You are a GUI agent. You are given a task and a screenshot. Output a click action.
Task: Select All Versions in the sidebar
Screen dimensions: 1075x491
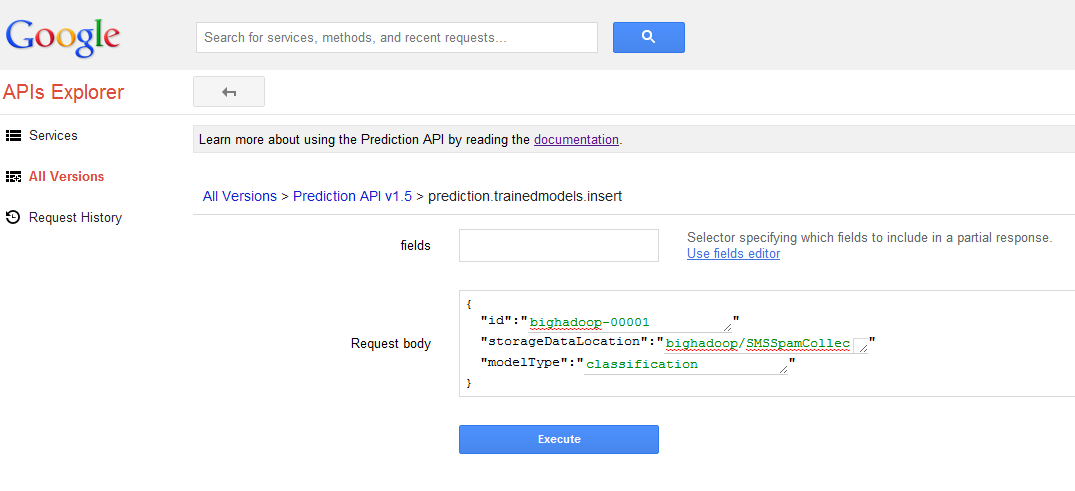[x=66, y=177]
